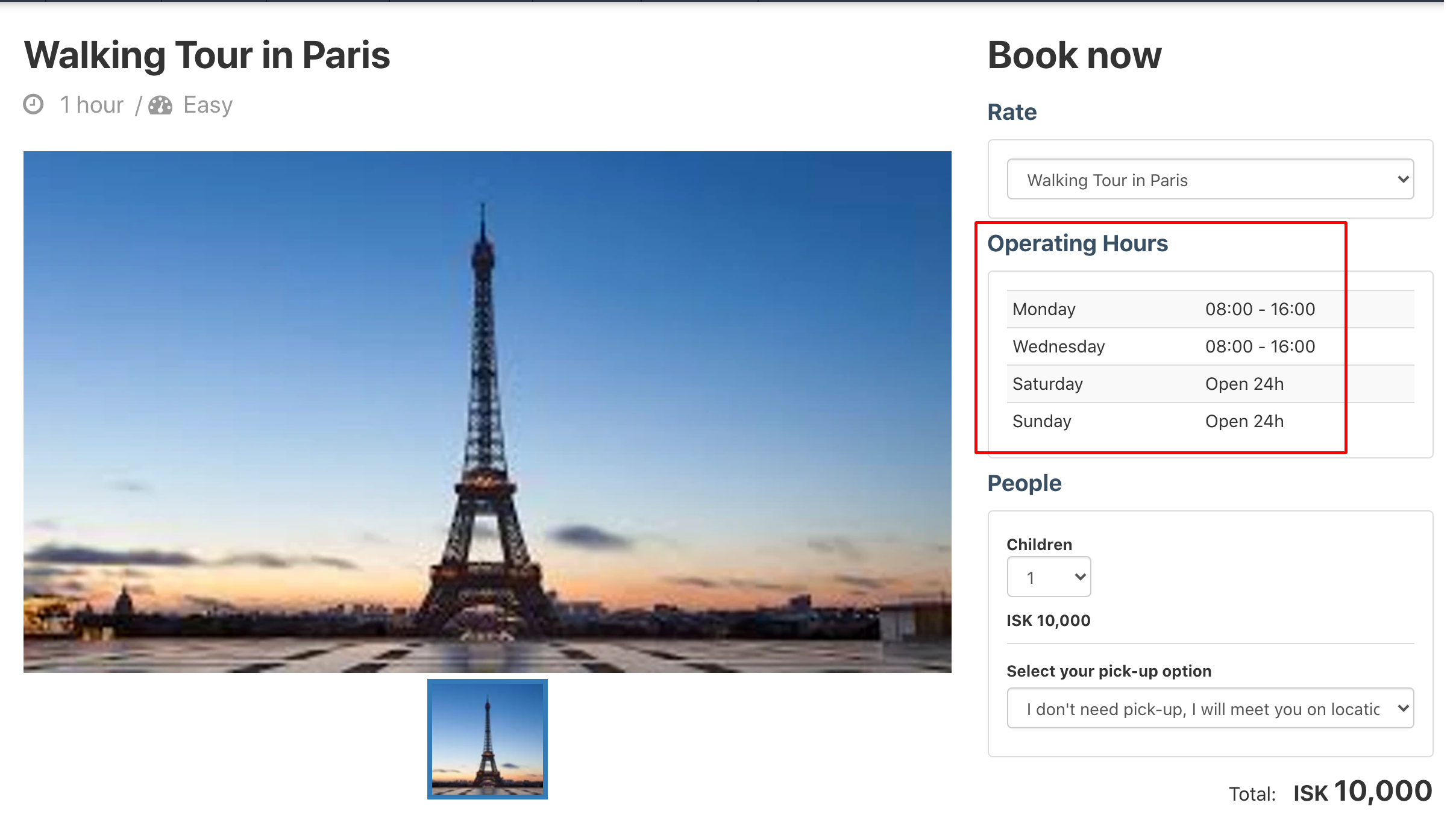This screenshot has height=829, width=1456.
Task: Click the Saturday Open 24h row
Action: pyautogui.click(x=1210, y=384)
